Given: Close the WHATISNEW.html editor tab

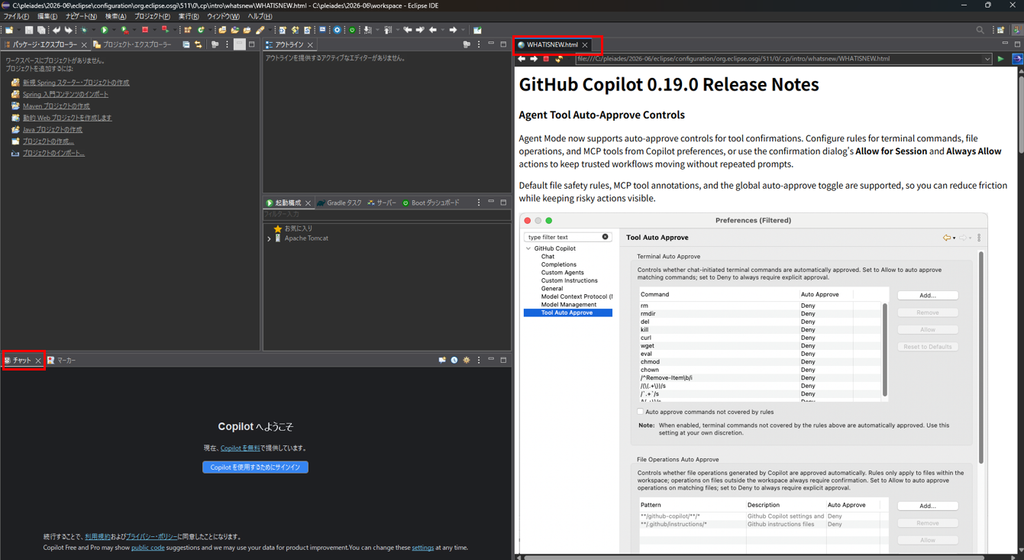Looking at the screenshot, I should click(584, 45).
